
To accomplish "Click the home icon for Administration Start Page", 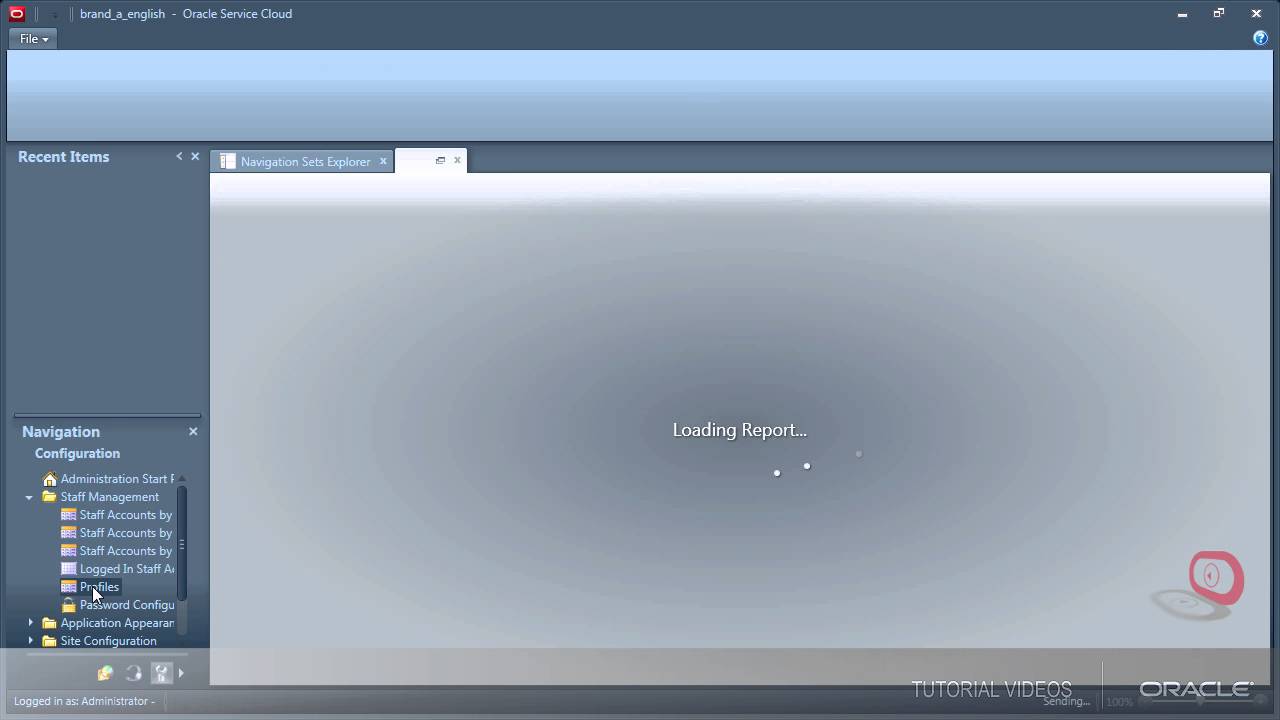I will point(50,479).
